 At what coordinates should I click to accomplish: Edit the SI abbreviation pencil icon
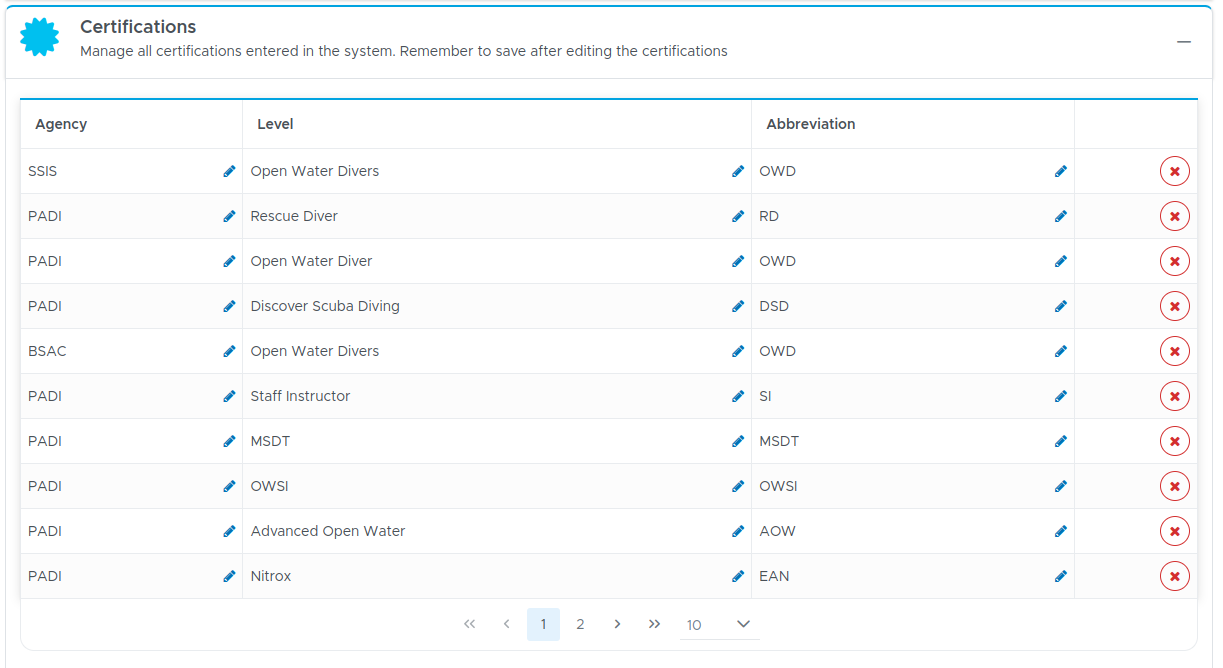[x=1061, y=396]
